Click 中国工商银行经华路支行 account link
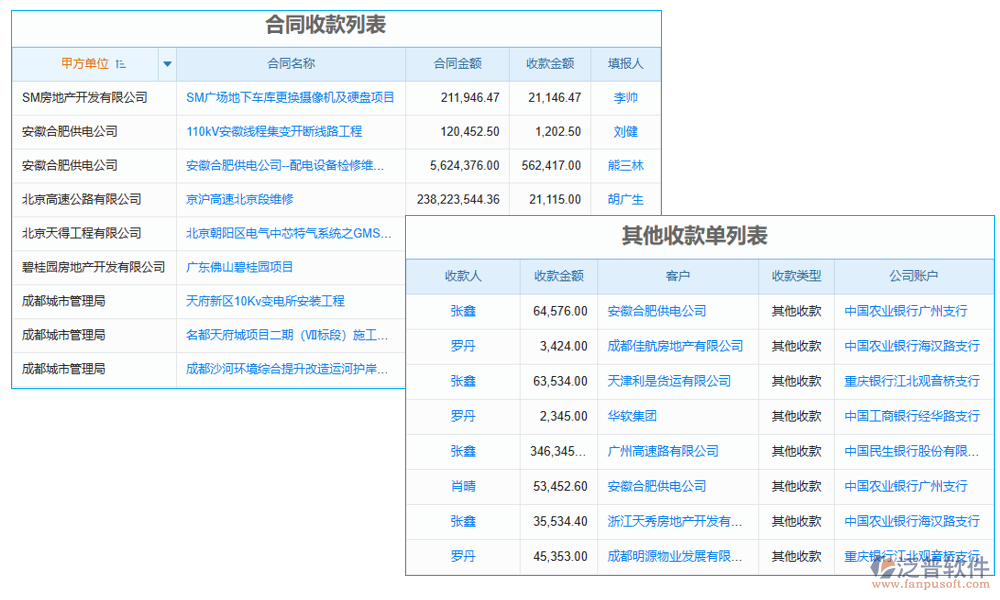 coord(911,416)
